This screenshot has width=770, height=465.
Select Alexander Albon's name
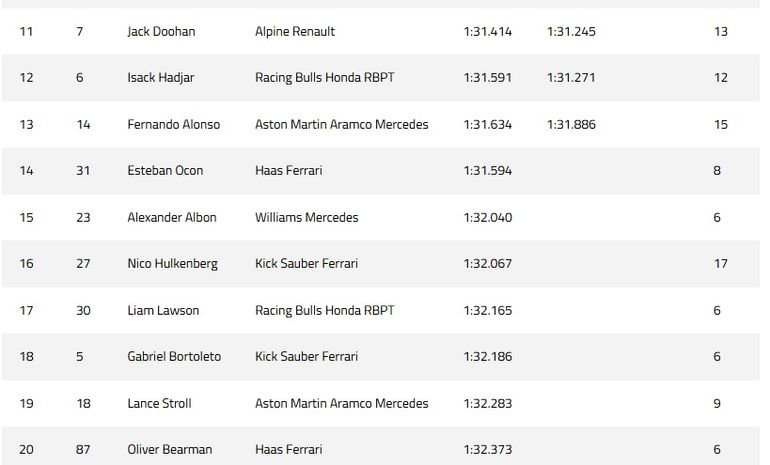point(171,217)
